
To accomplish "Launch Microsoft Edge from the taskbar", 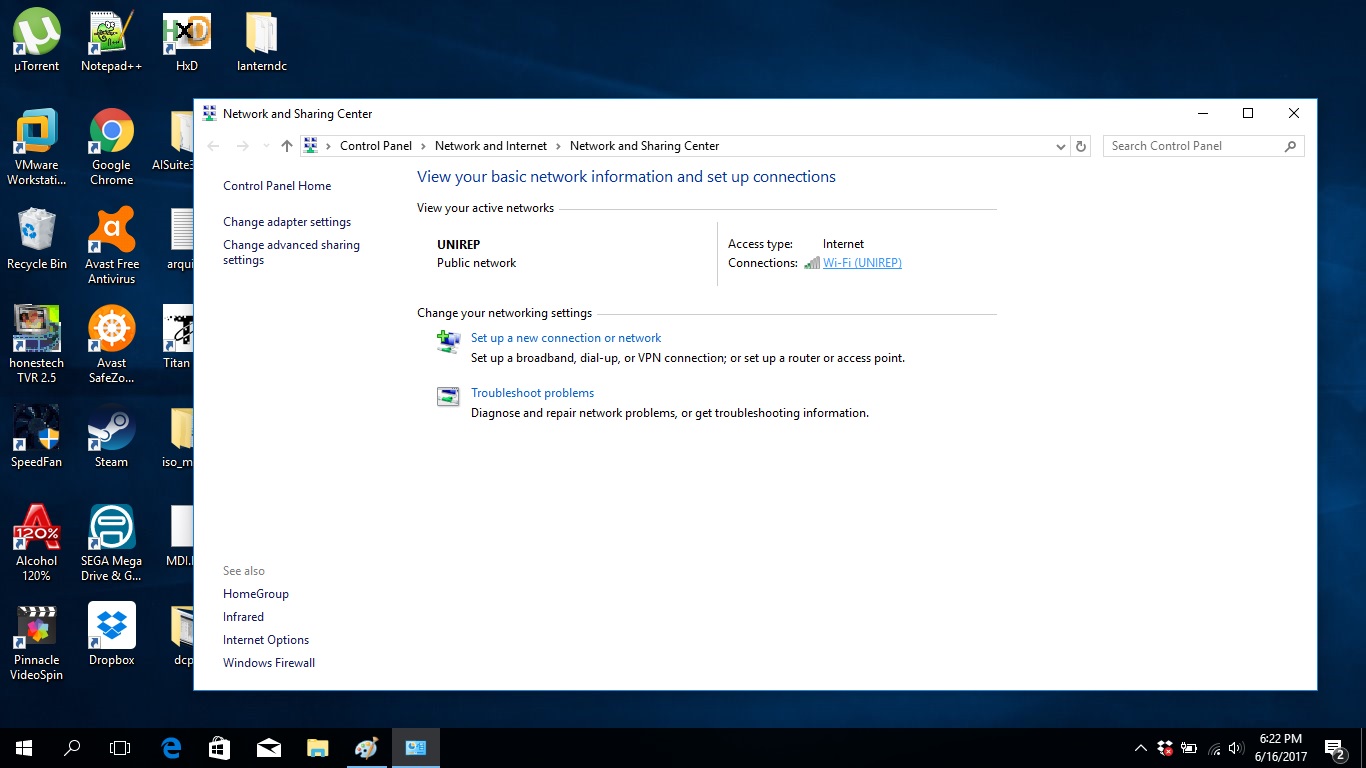I will 171,748.
